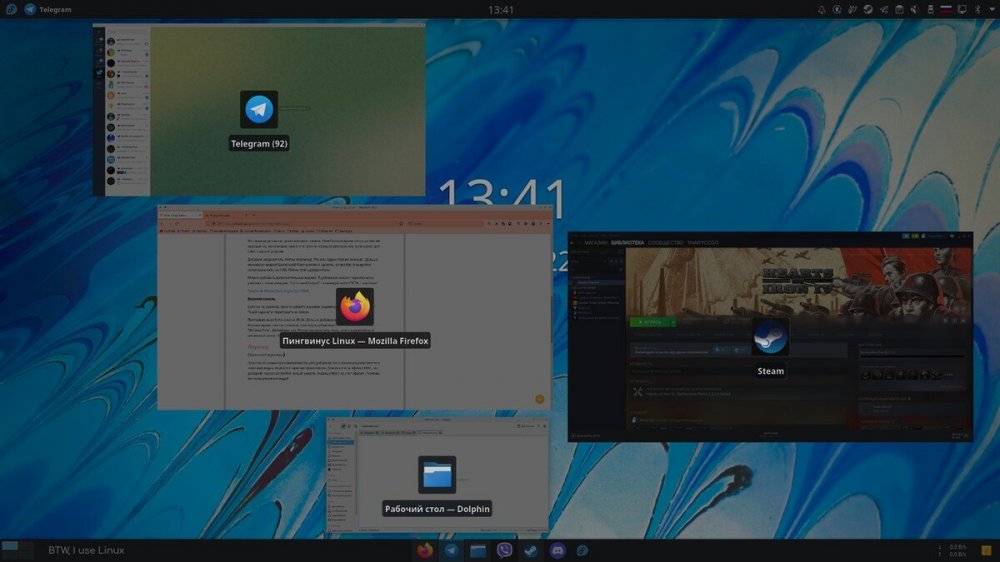Click the network speed monitor in bottom panel
The image size is (1000, 562).
(952, 551)
